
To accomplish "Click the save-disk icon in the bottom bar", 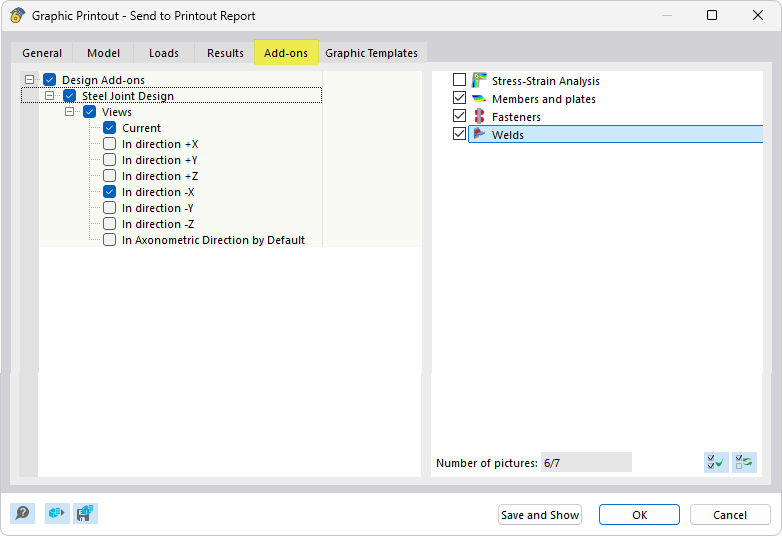I will click(x=85, y=514).
